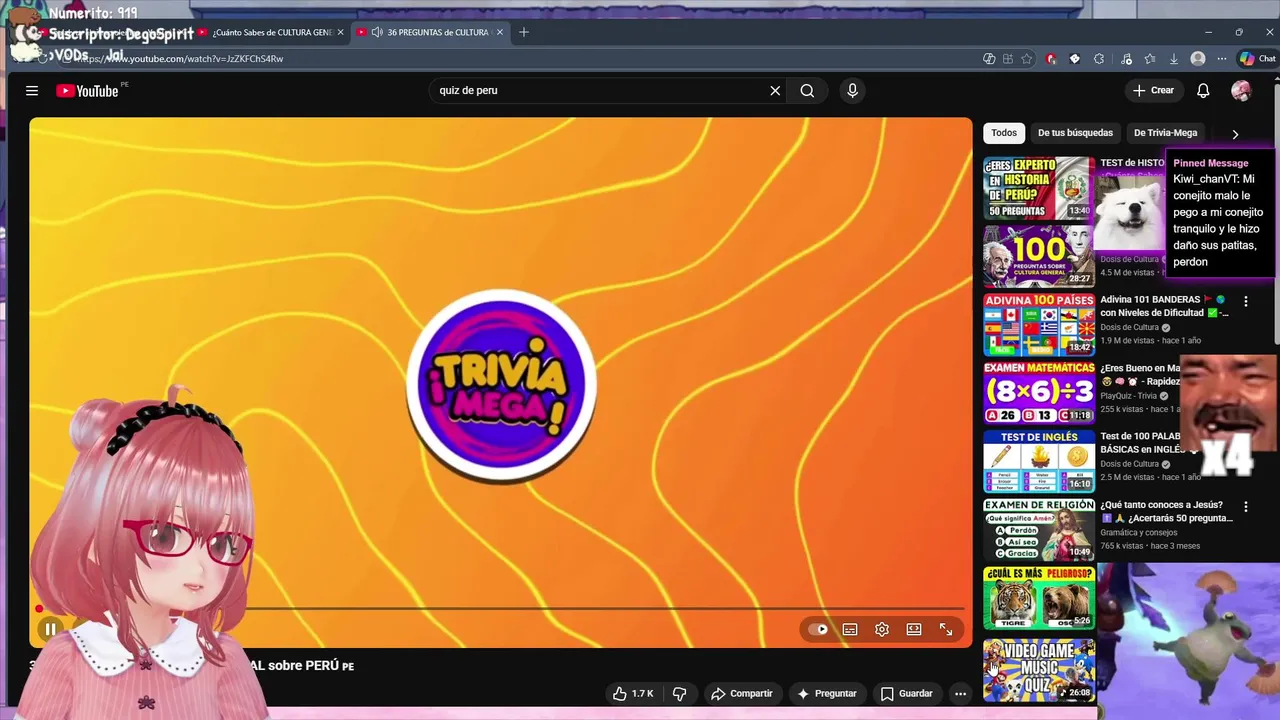Clear the 'quiz de peru' search text
The height and width of the screenshot is (720, 1280).
[775, 90]
